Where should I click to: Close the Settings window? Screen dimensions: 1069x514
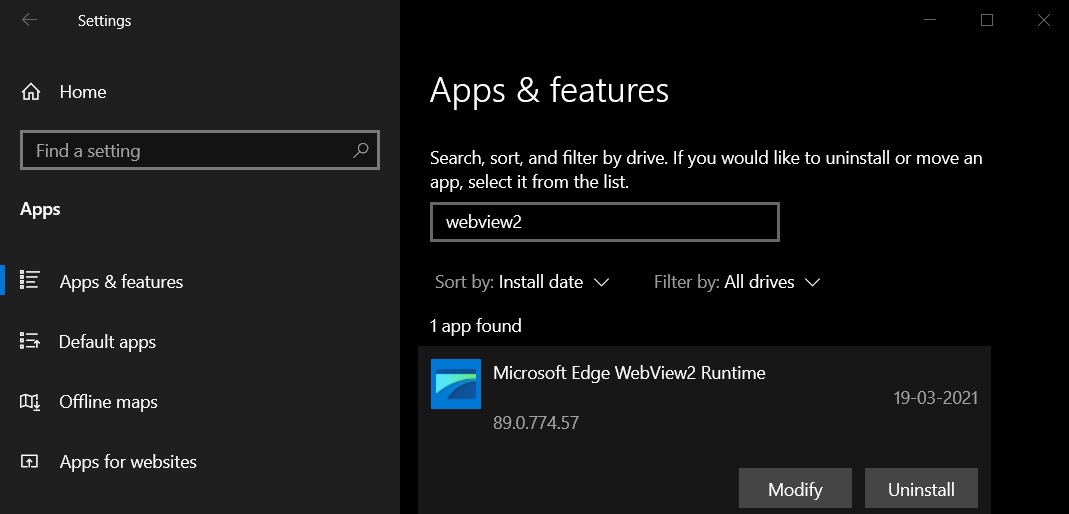point(1043,20)
